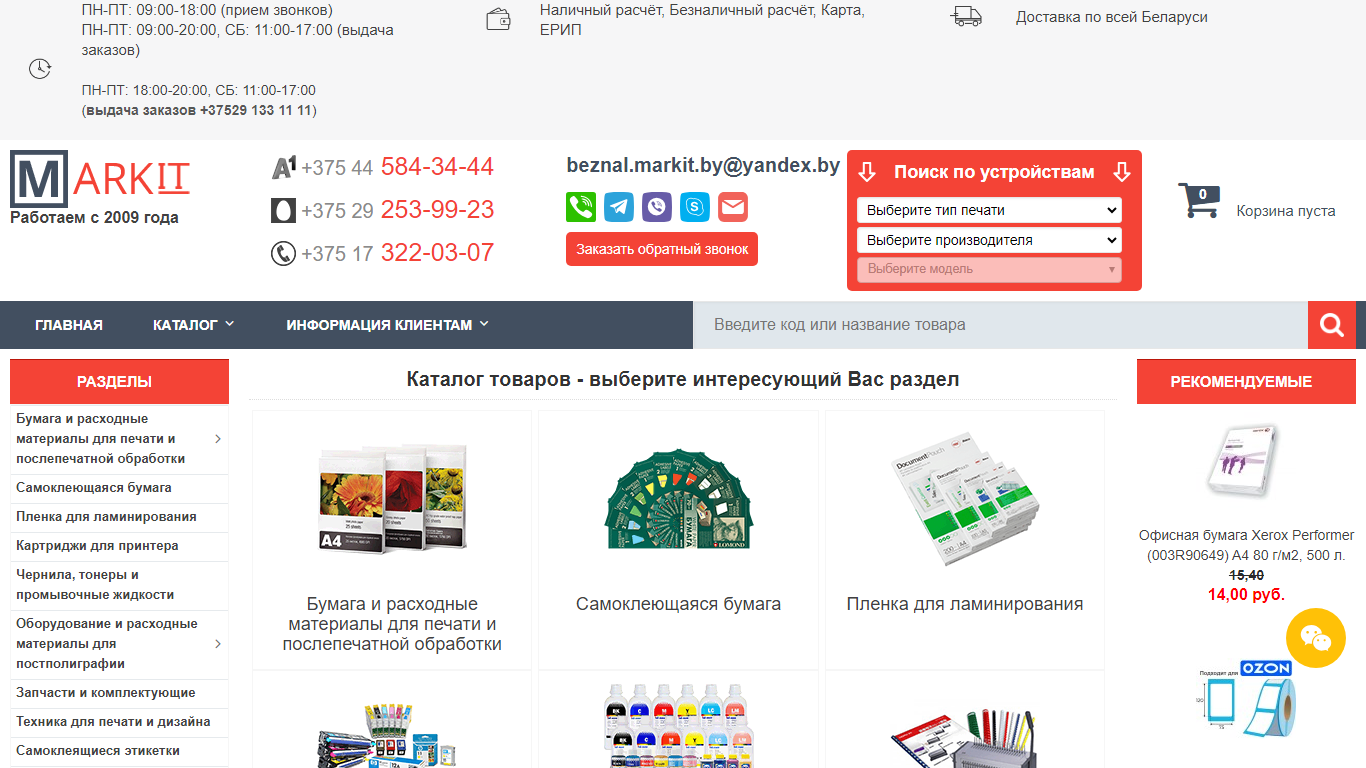Click 'Доставка по всей Беларуси' text
1366x768 pixels.
tap(1112, 17)
